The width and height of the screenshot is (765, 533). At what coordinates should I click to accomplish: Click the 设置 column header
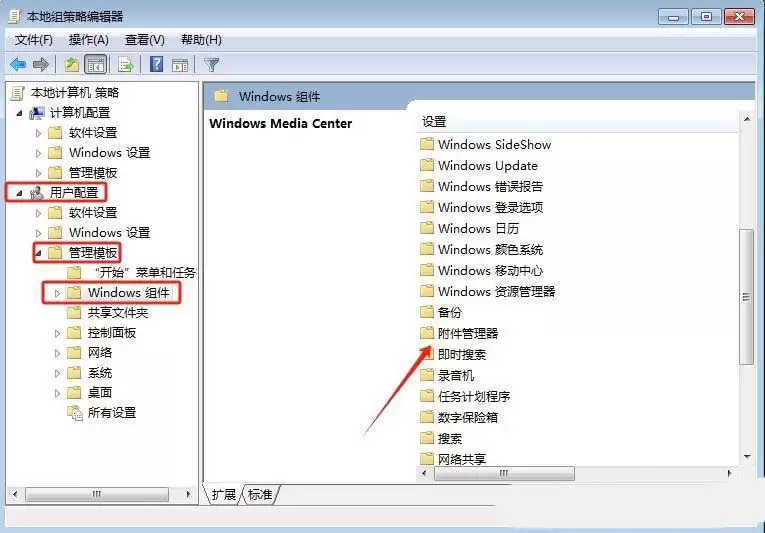tap(578, 122)
